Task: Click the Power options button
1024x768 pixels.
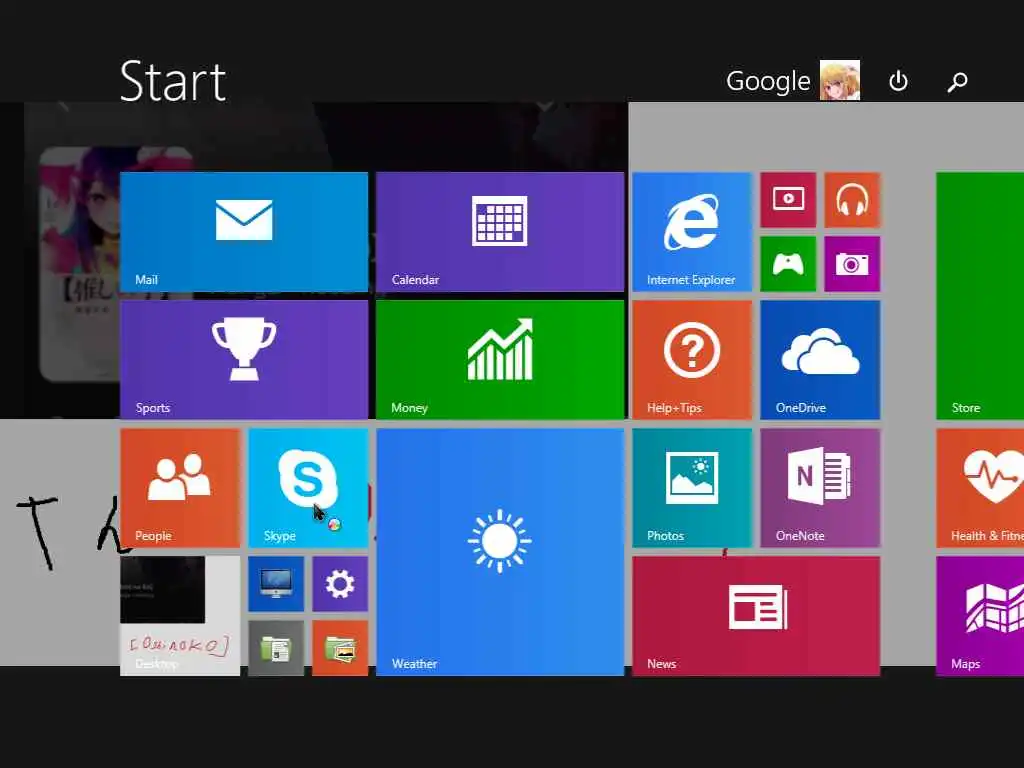Action: click(x=898, y=81)
